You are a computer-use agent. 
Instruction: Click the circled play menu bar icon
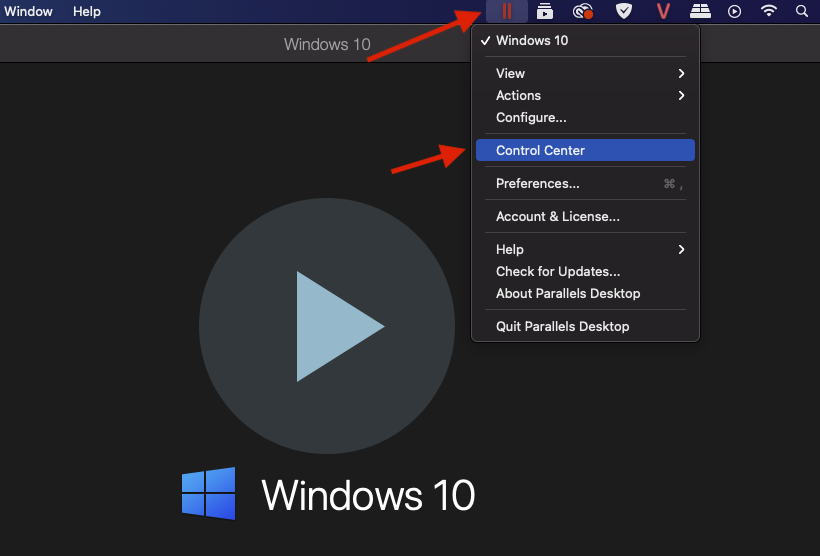(x=735, y=11)
